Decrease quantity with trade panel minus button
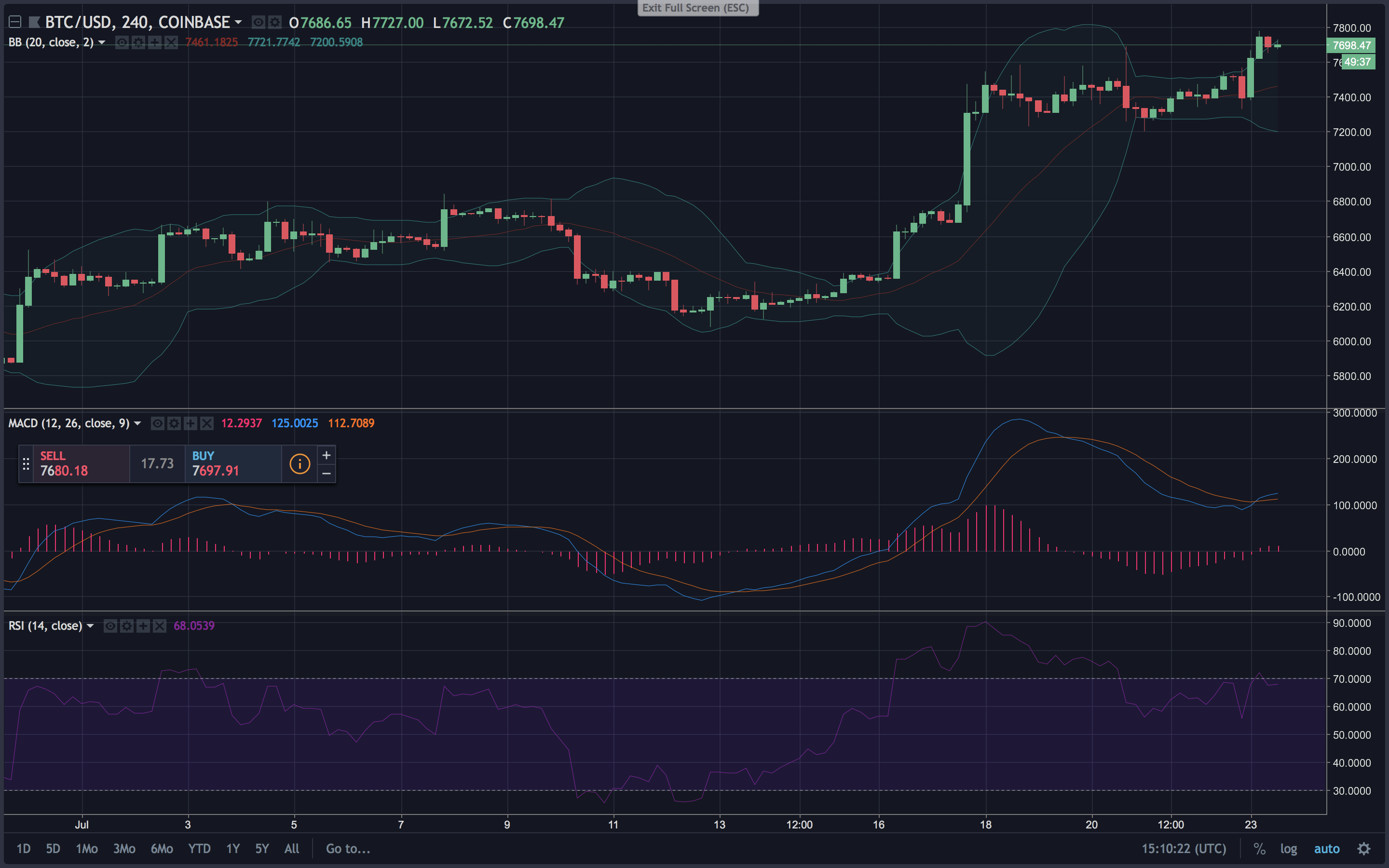Screen dimensions: 1389x868 (x=326, y=474)
